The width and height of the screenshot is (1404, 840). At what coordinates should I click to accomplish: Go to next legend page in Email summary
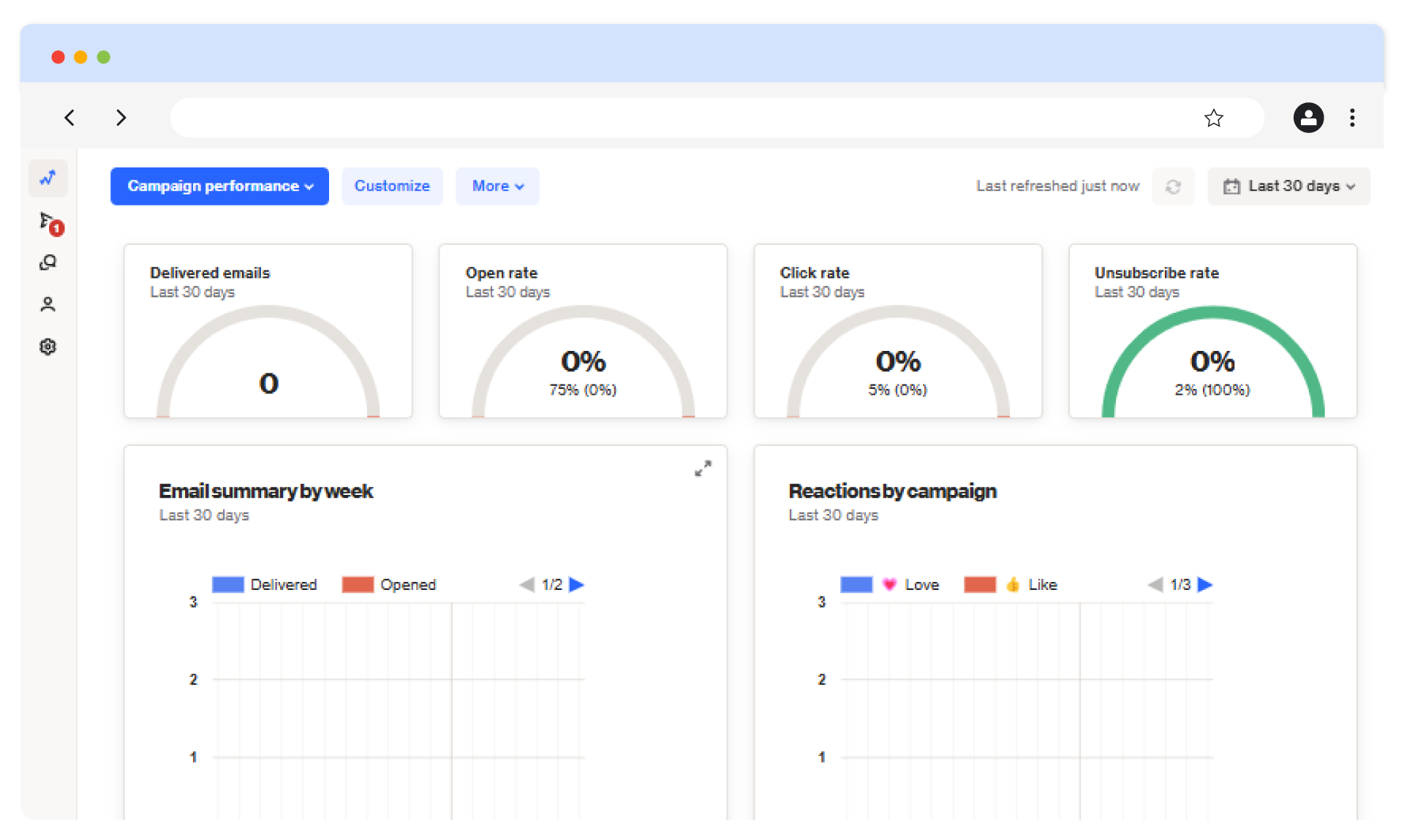pos(577,585)
